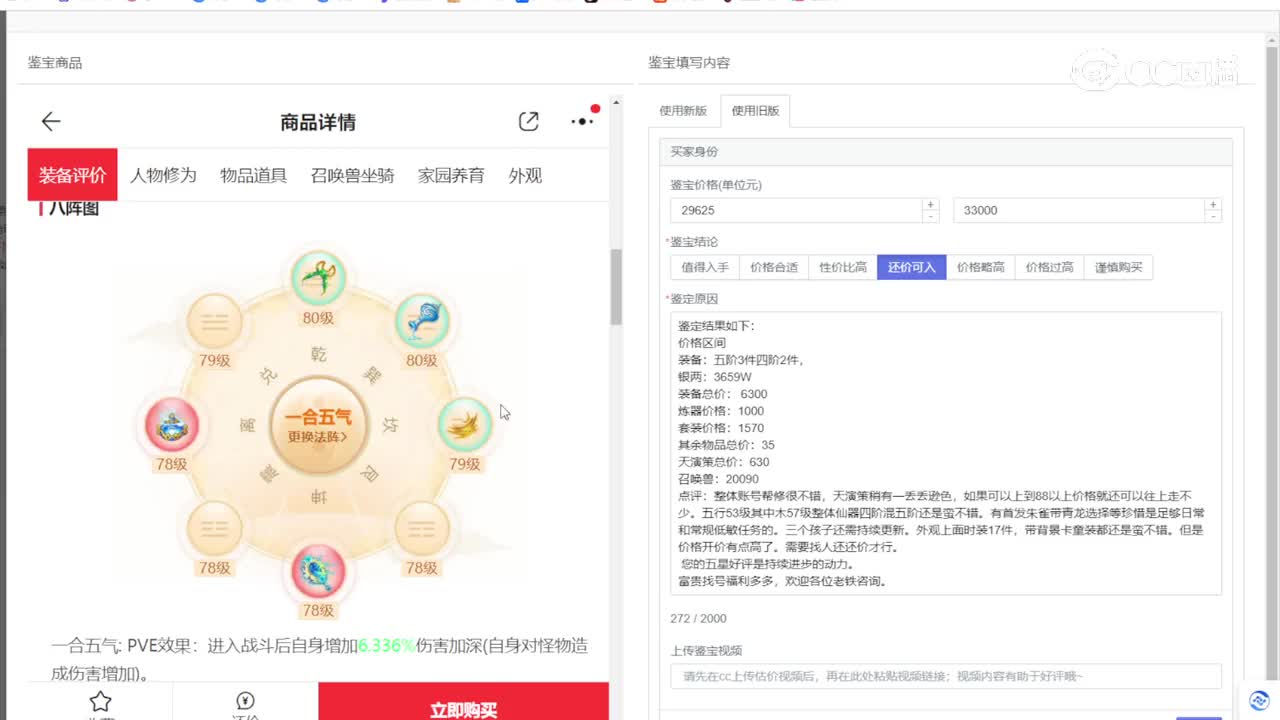Choose 价格过高 conclusion
The image size is (1280, 720).
click(1049, 267)
